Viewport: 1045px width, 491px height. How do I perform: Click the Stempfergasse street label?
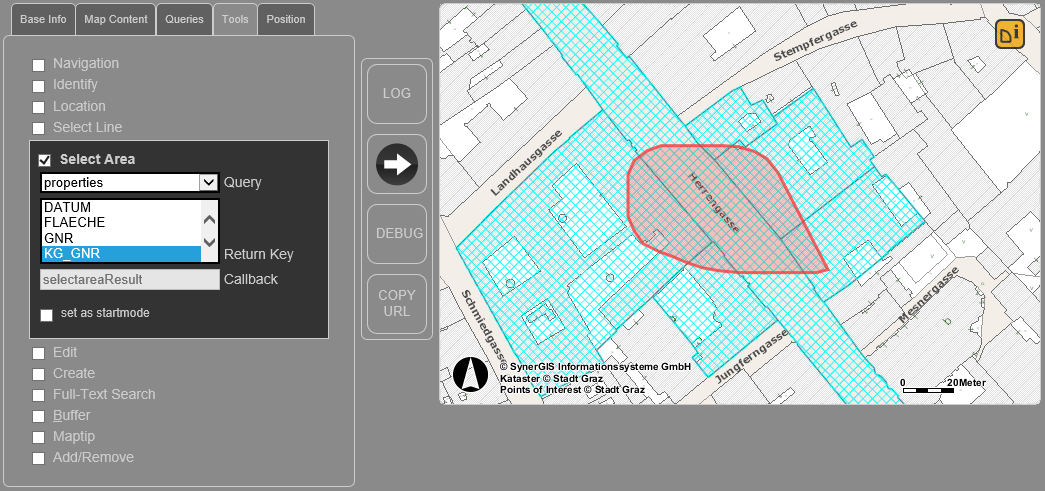[815, 41]
